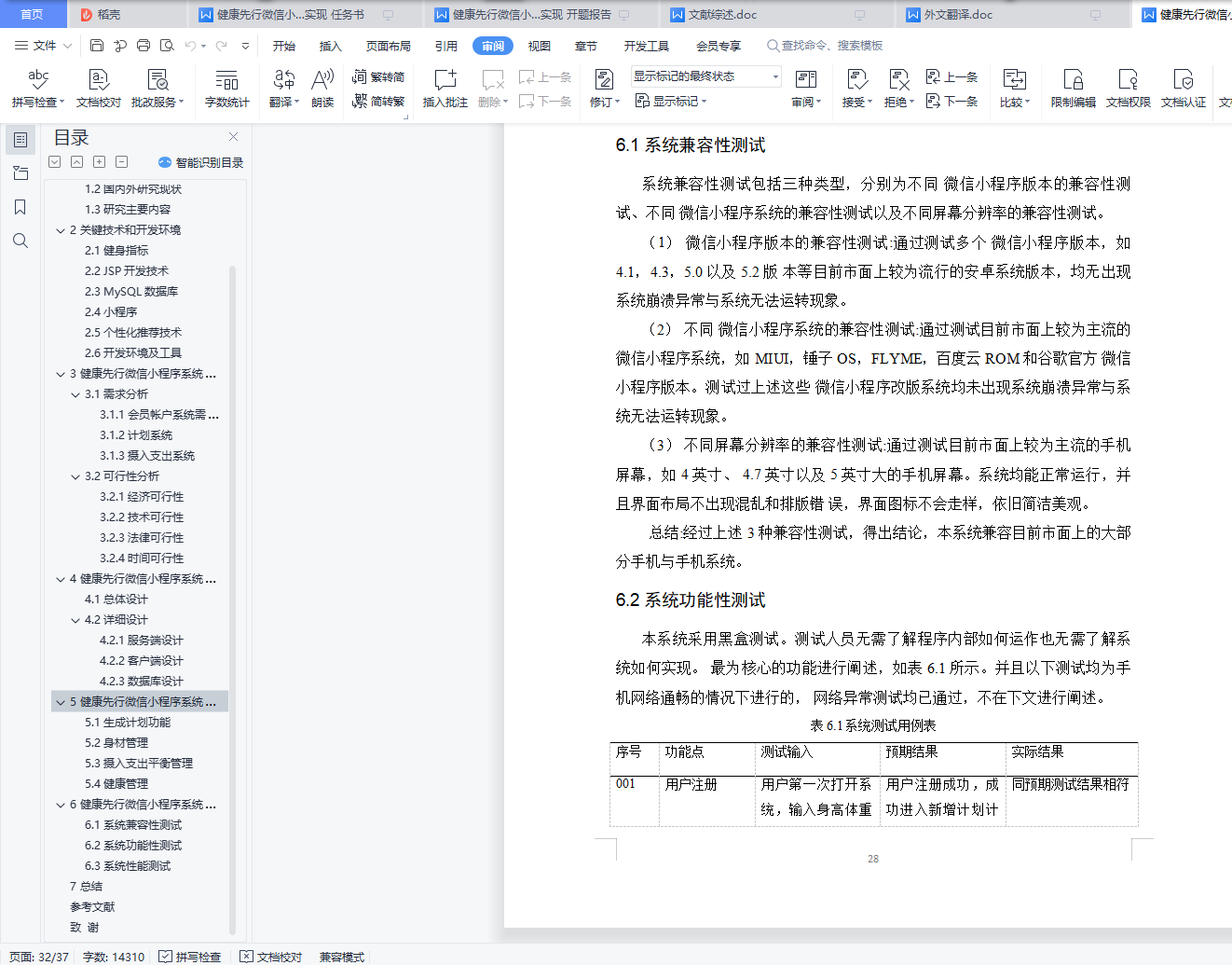Image resolution: width=1232 pixels, height=965 pixels.
Task: Open 文档认证 document certification
Action: [x=1184, y=89]
